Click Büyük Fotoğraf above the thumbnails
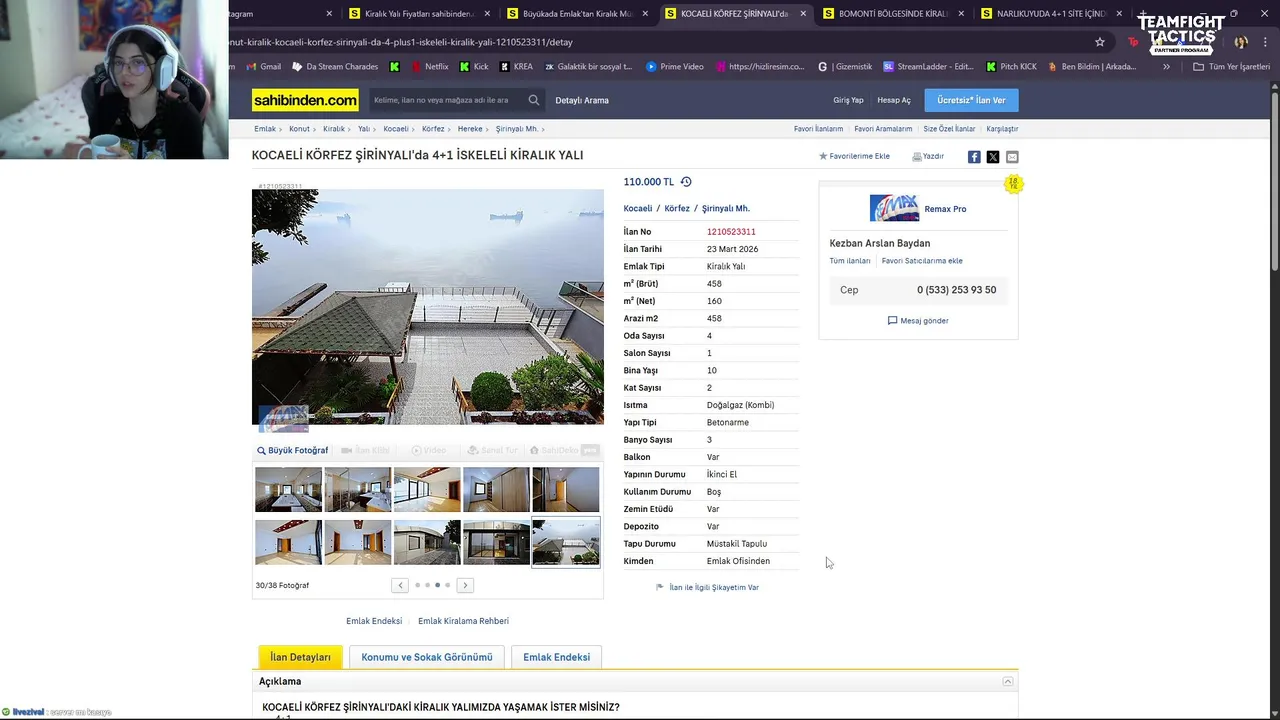Screen dimensions: 1280x720 pos(292,451)
